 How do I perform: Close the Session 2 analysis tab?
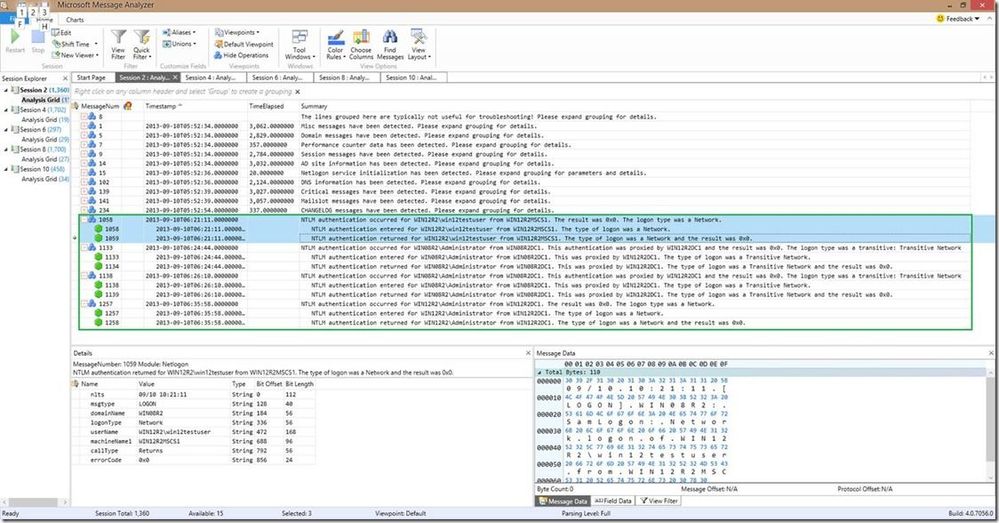pos(175,78)
